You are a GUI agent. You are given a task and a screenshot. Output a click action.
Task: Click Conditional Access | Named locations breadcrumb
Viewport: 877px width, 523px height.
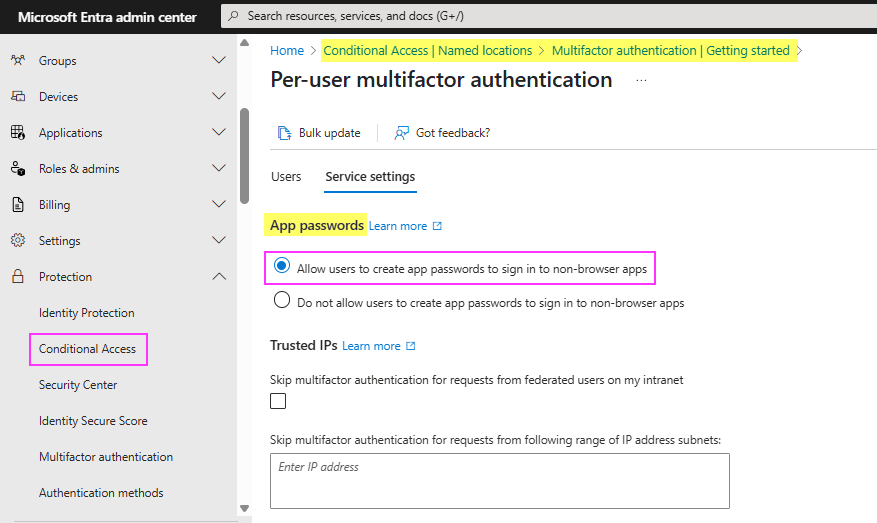click(428, 50)
